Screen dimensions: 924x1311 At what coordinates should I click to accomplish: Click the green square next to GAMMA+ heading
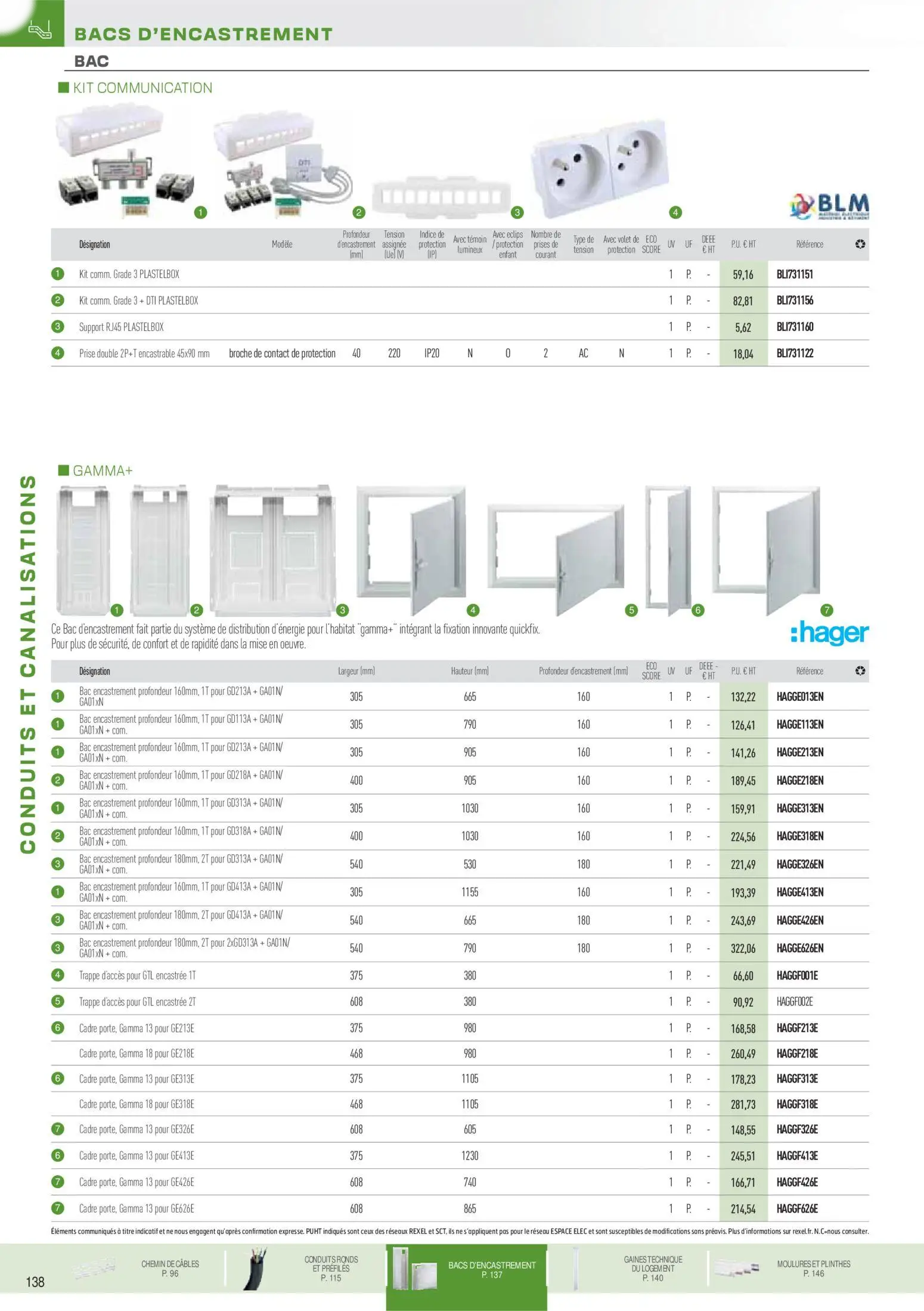pos(63,471)
